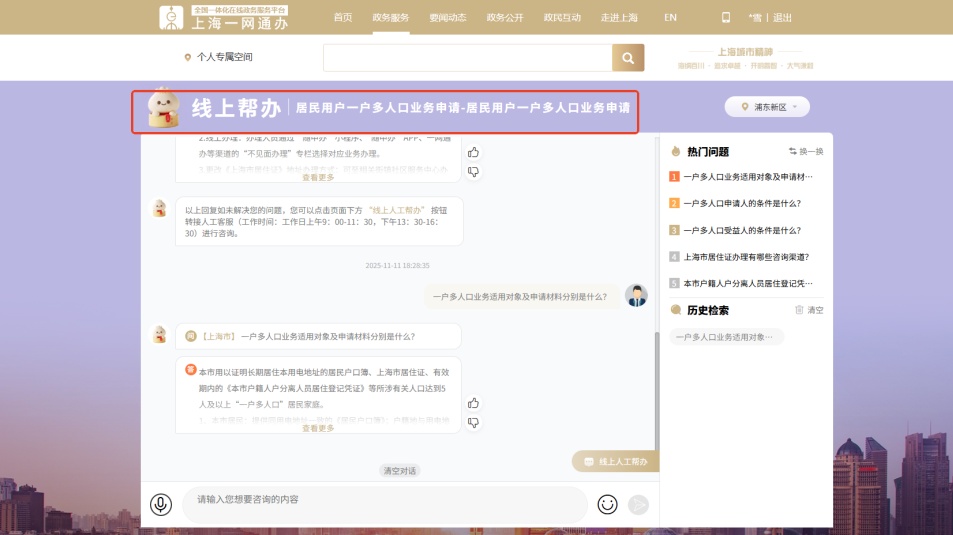Click the search magnifier button
This screenshot has width=953, height=535.
tap(628, 58)
